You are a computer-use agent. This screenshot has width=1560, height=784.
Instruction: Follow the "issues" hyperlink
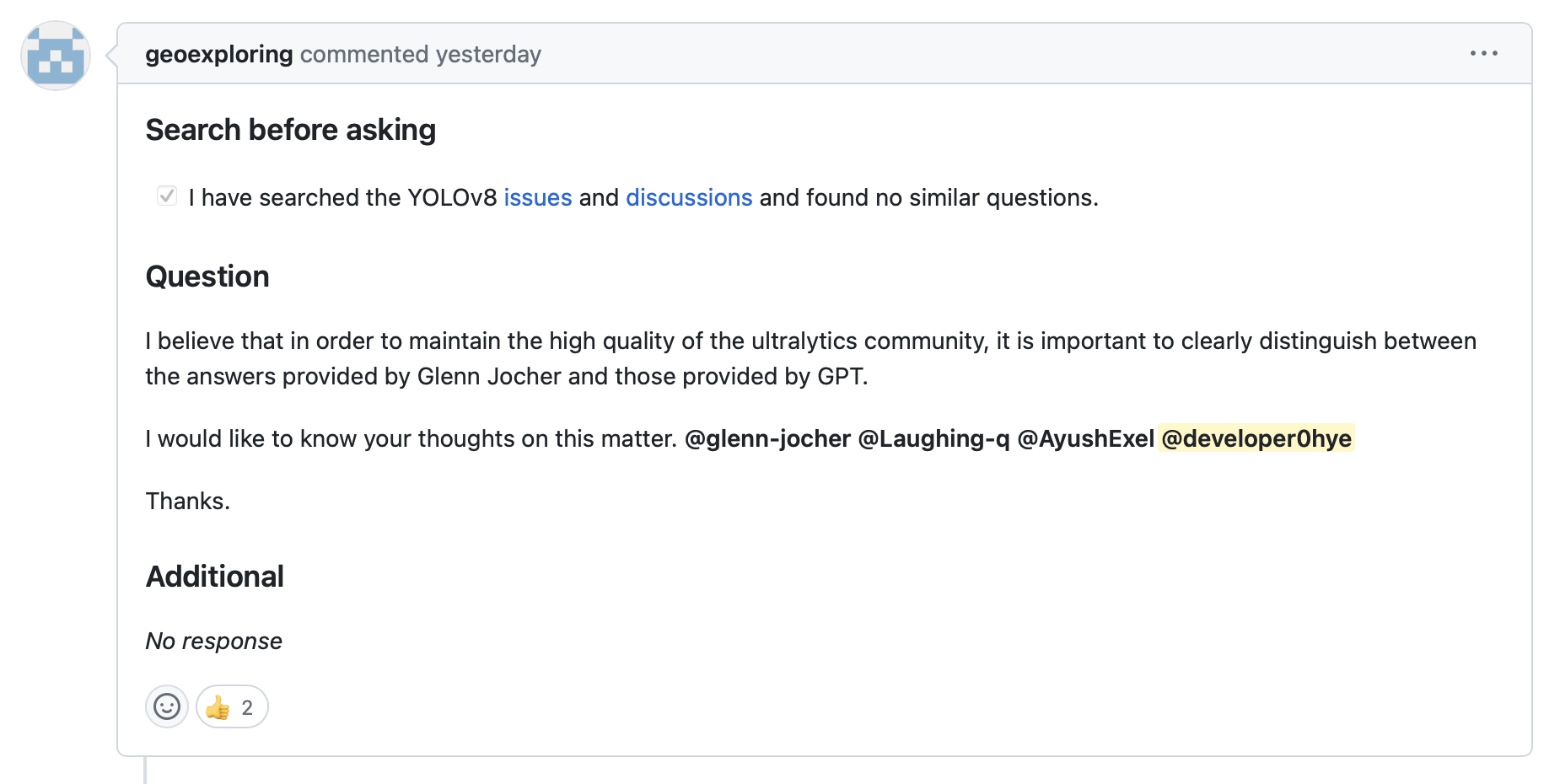tap(537, 197)
